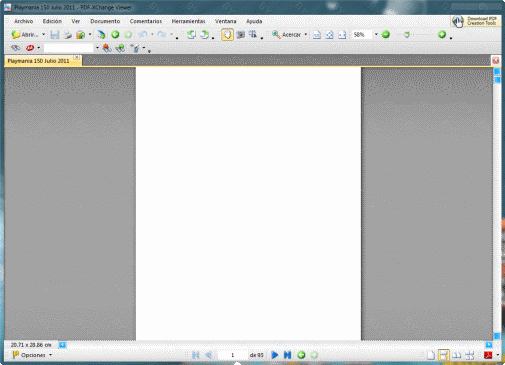
Task: Go to the last page
Action: pyautogui.click(x=287, y=355)
